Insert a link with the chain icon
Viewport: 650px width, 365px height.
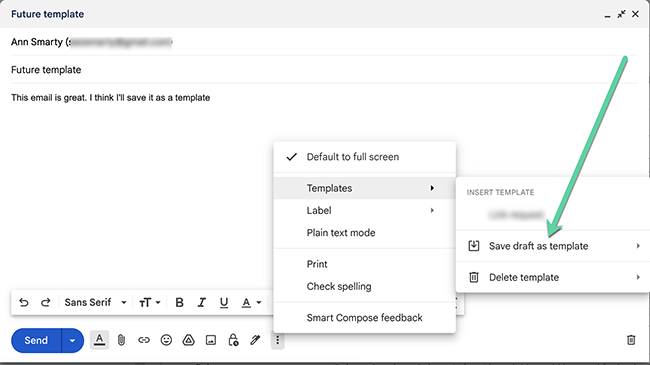144,341
